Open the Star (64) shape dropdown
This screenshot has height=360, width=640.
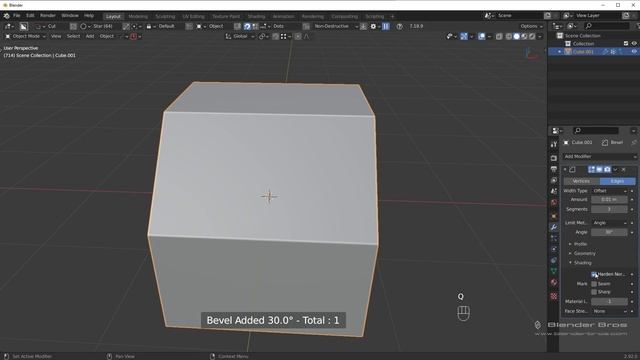click(97, 26)
